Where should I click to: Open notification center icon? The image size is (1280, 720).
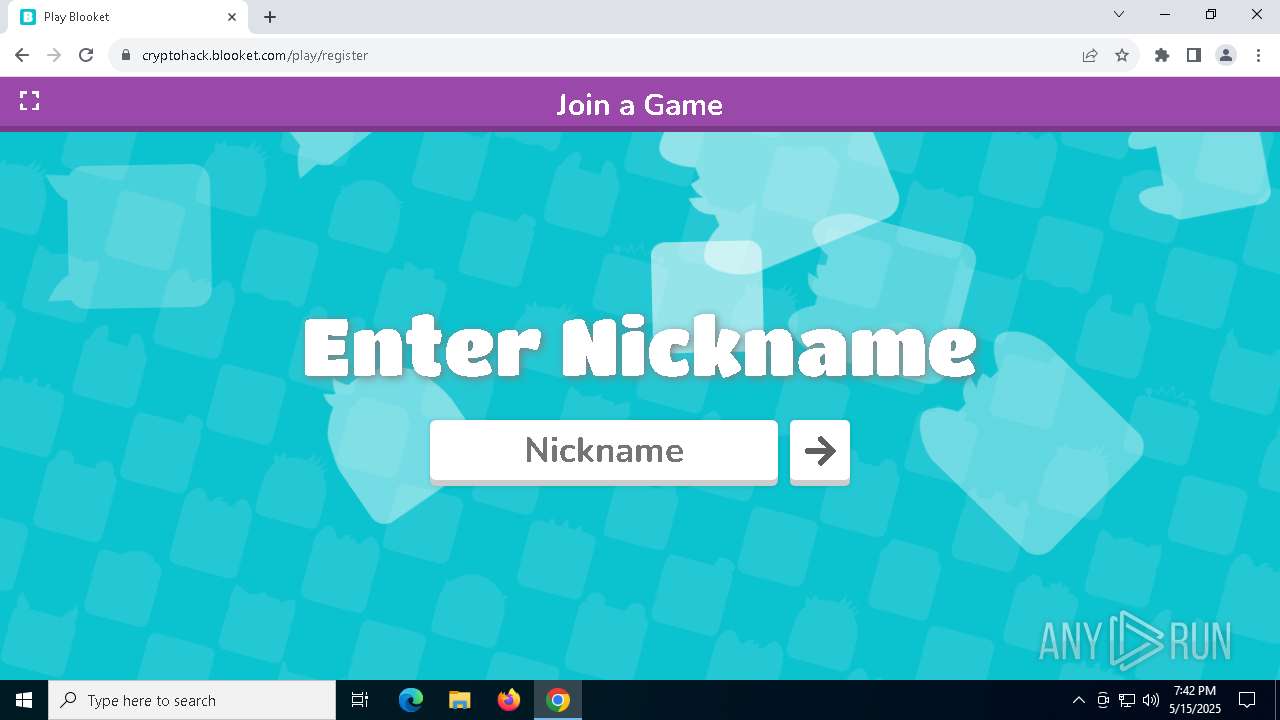tap(1247, 700)
